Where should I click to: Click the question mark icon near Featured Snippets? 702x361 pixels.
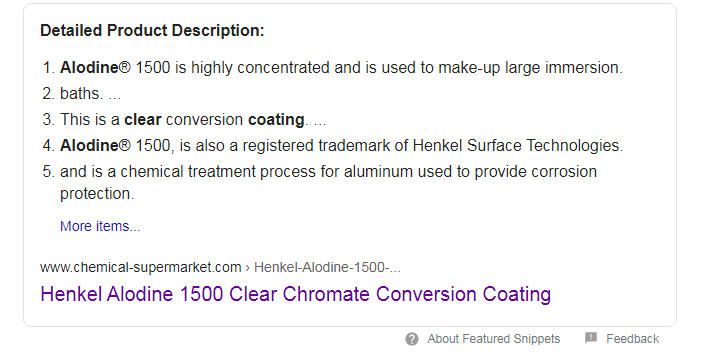411,339
